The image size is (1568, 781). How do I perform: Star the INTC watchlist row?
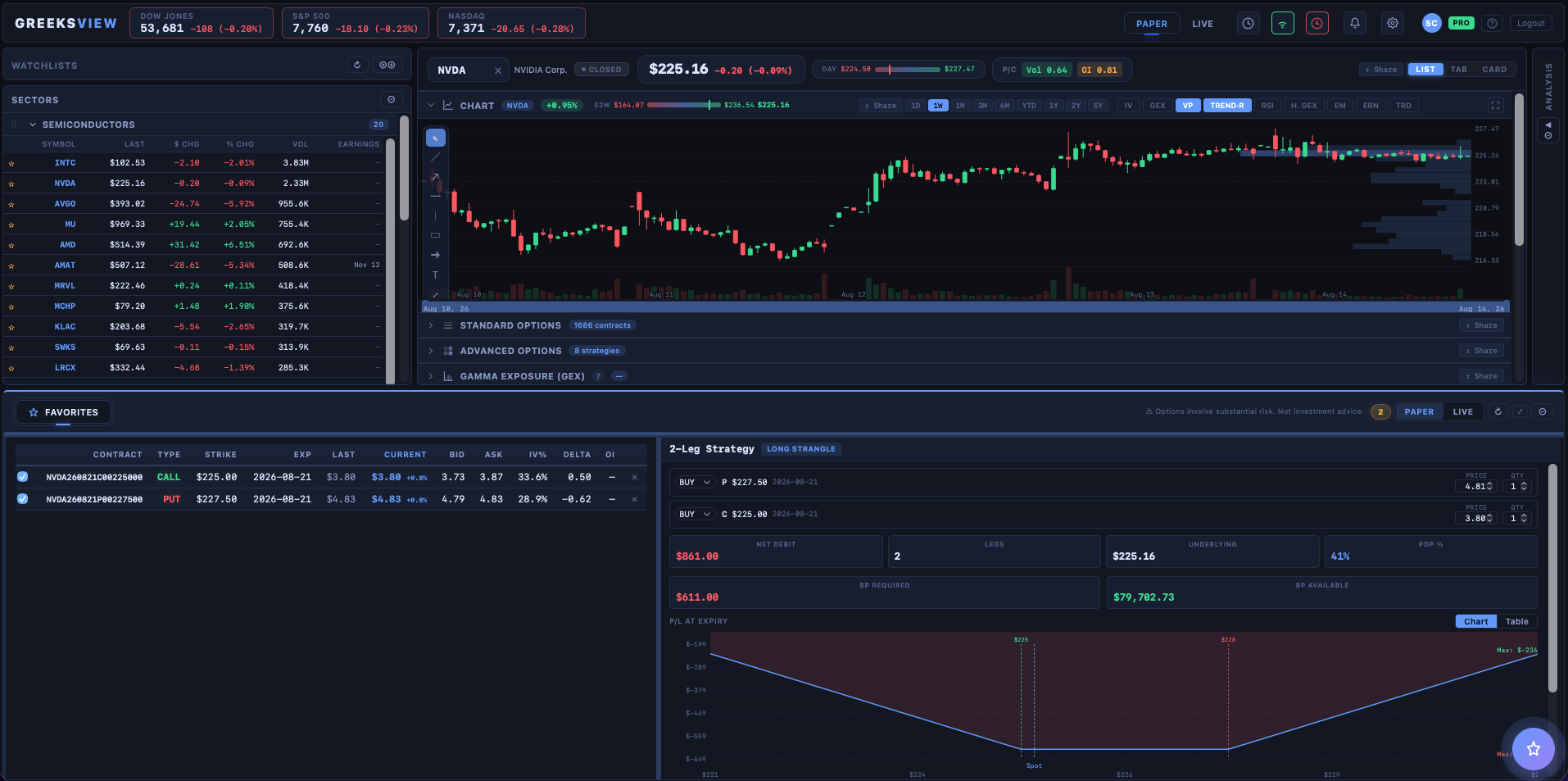[11, 163]
